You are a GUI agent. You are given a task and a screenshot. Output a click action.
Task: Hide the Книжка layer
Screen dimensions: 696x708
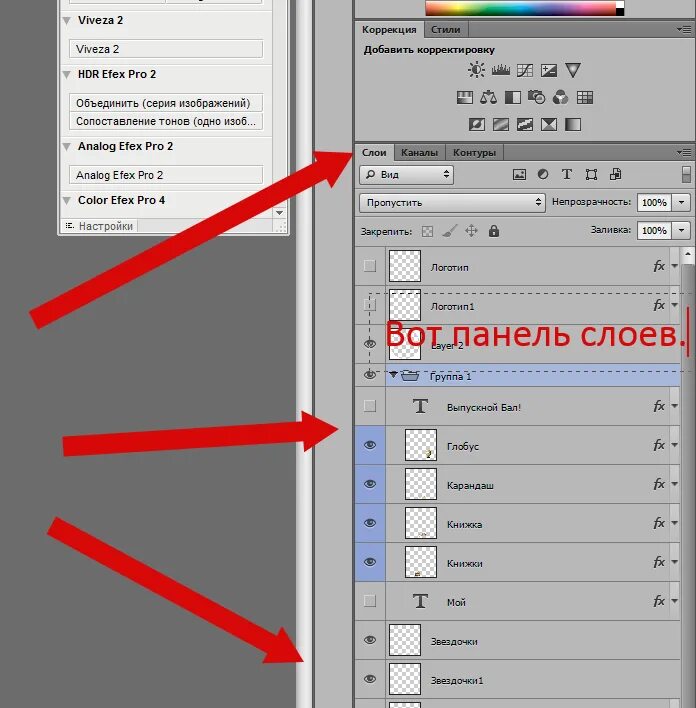[x=370, y=523]
